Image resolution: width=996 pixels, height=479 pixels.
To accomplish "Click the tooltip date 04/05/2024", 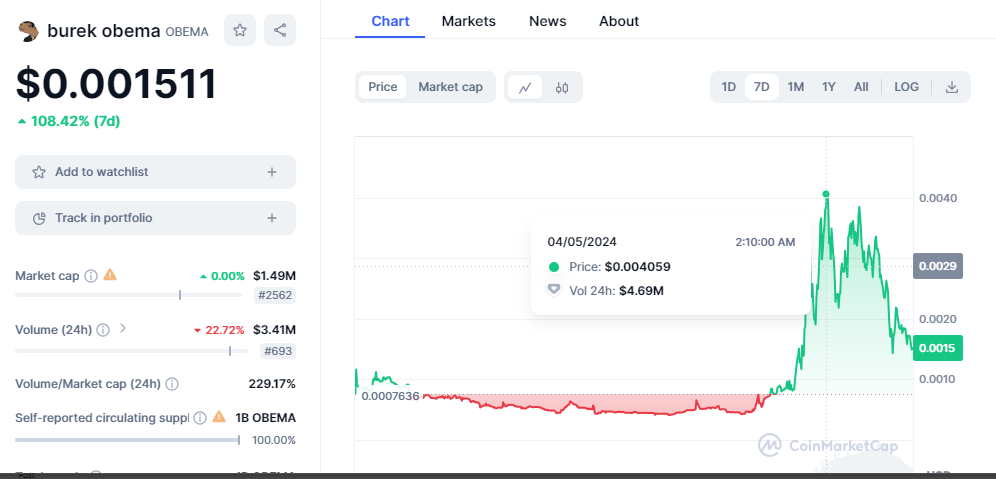I will (x=582, y=242).
